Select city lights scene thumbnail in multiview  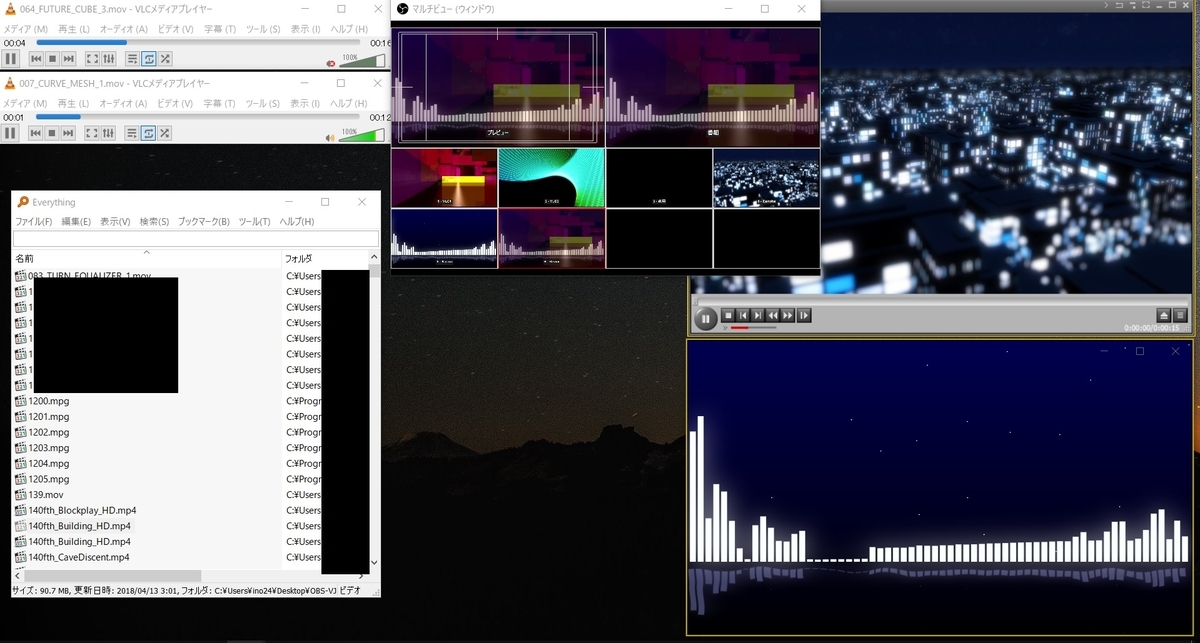coord(766,178)
